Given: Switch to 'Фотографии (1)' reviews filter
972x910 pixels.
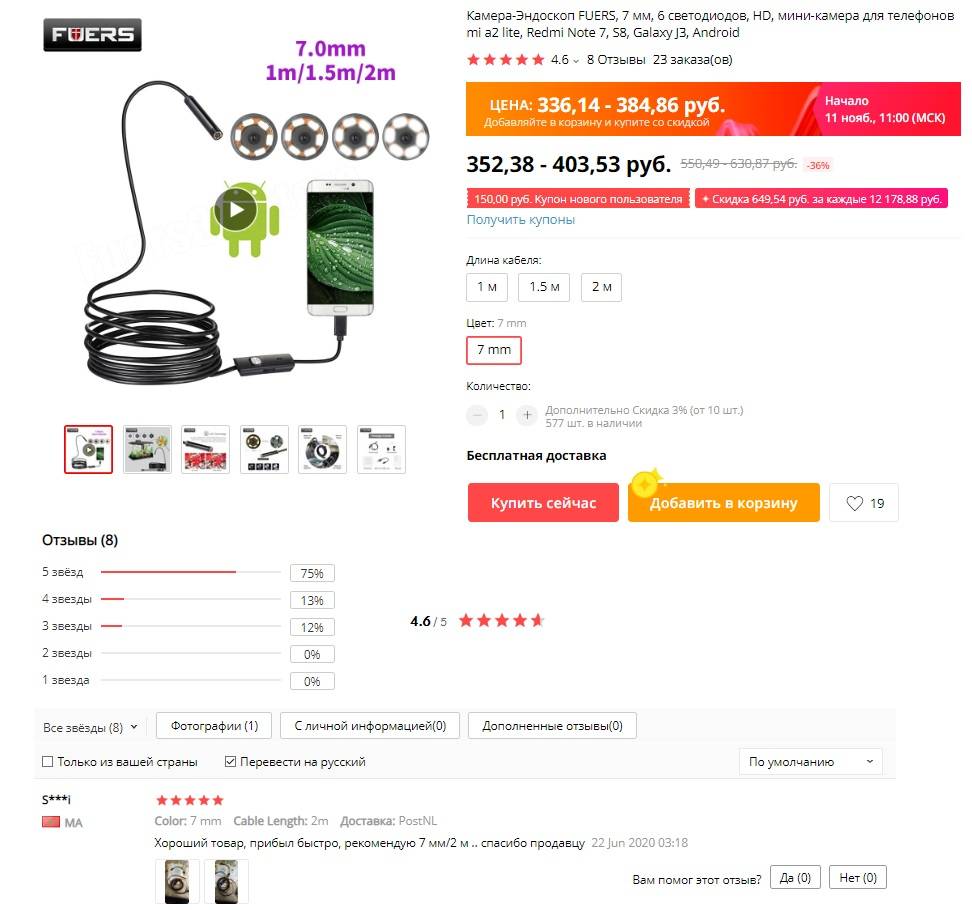Looking at the screenshot, I should [214, 726].
